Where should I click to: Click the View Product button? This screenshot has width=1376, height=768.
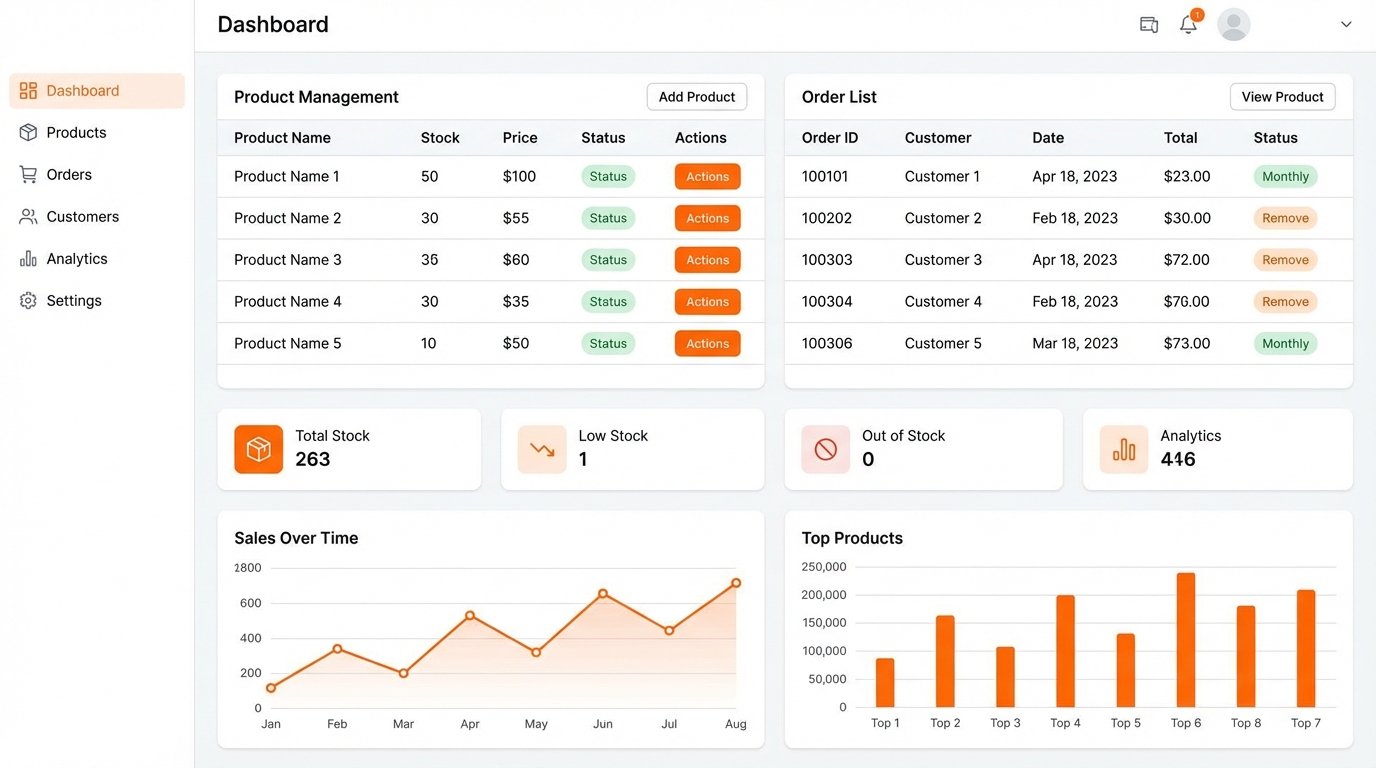tap(1282, 97)
